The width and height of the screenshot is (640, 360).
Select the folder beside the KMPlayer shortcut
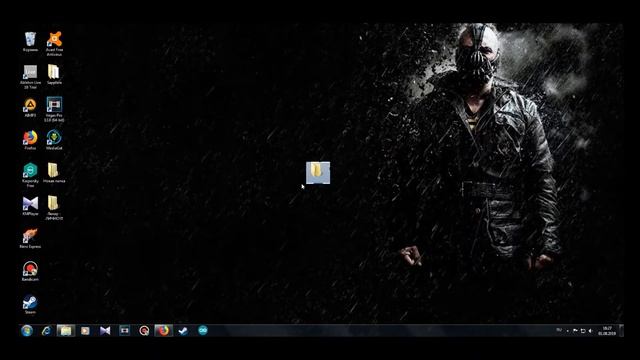pos(54,208)
